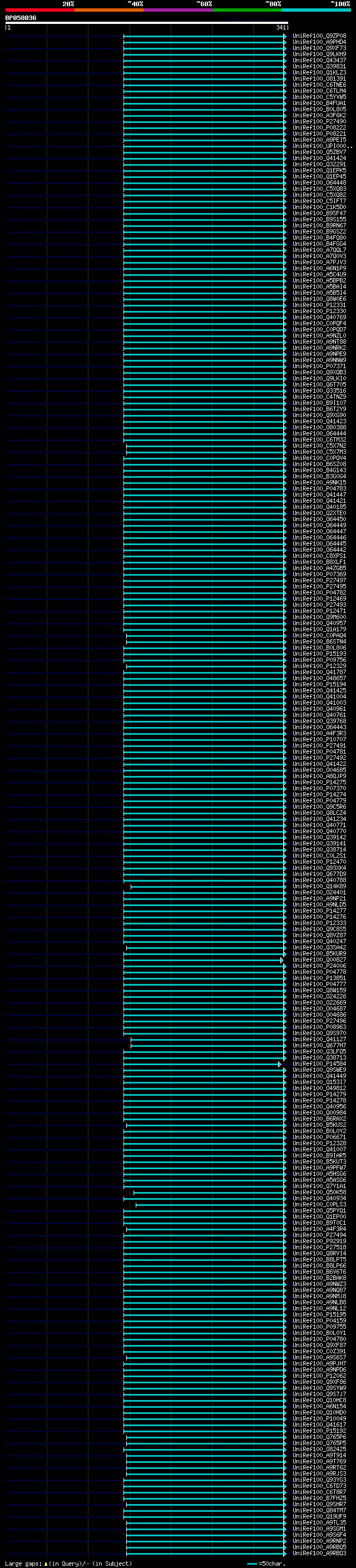Open hit UniRef100_B4FUA1
Screen dimensions: 356x1568
319,103
